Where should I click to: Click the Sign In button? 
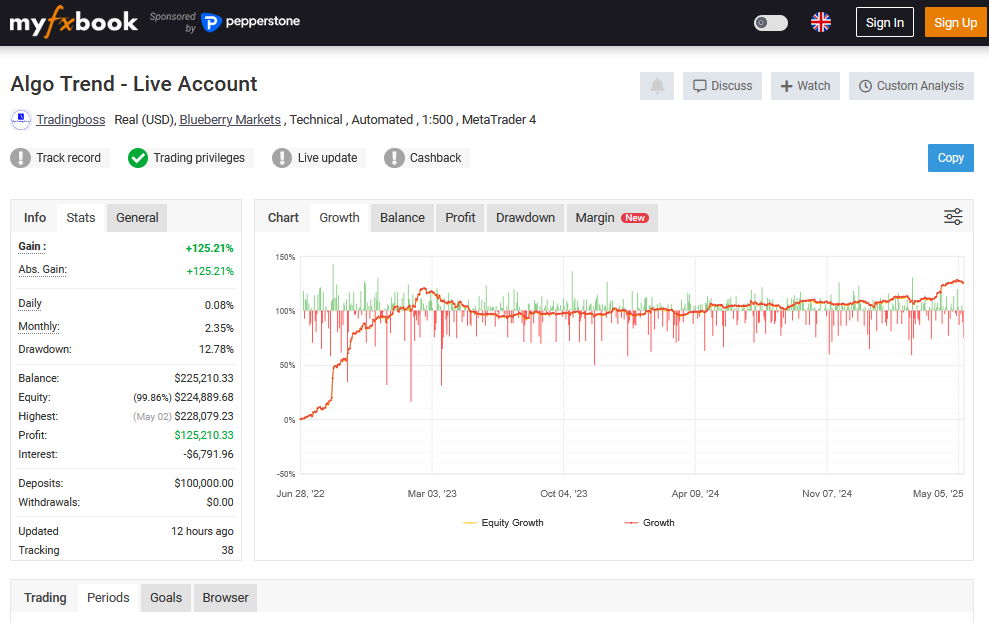click(884, 23)
